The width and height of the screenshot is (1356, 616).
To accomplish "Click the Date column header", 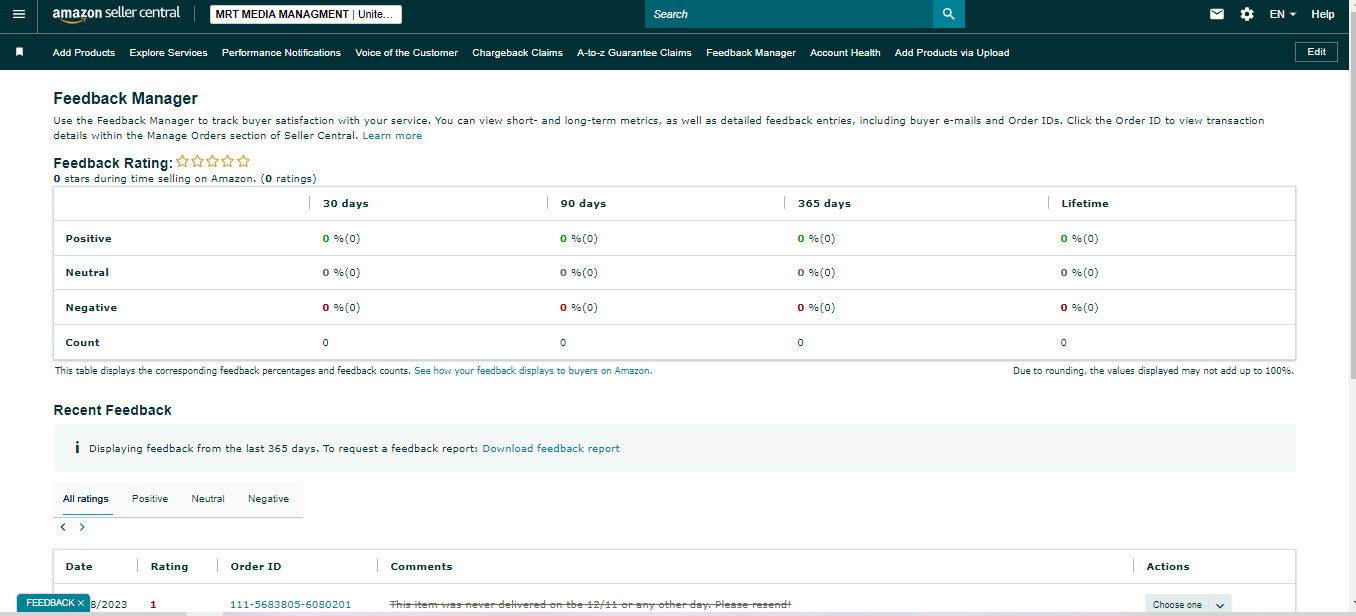I will point(79,566).
